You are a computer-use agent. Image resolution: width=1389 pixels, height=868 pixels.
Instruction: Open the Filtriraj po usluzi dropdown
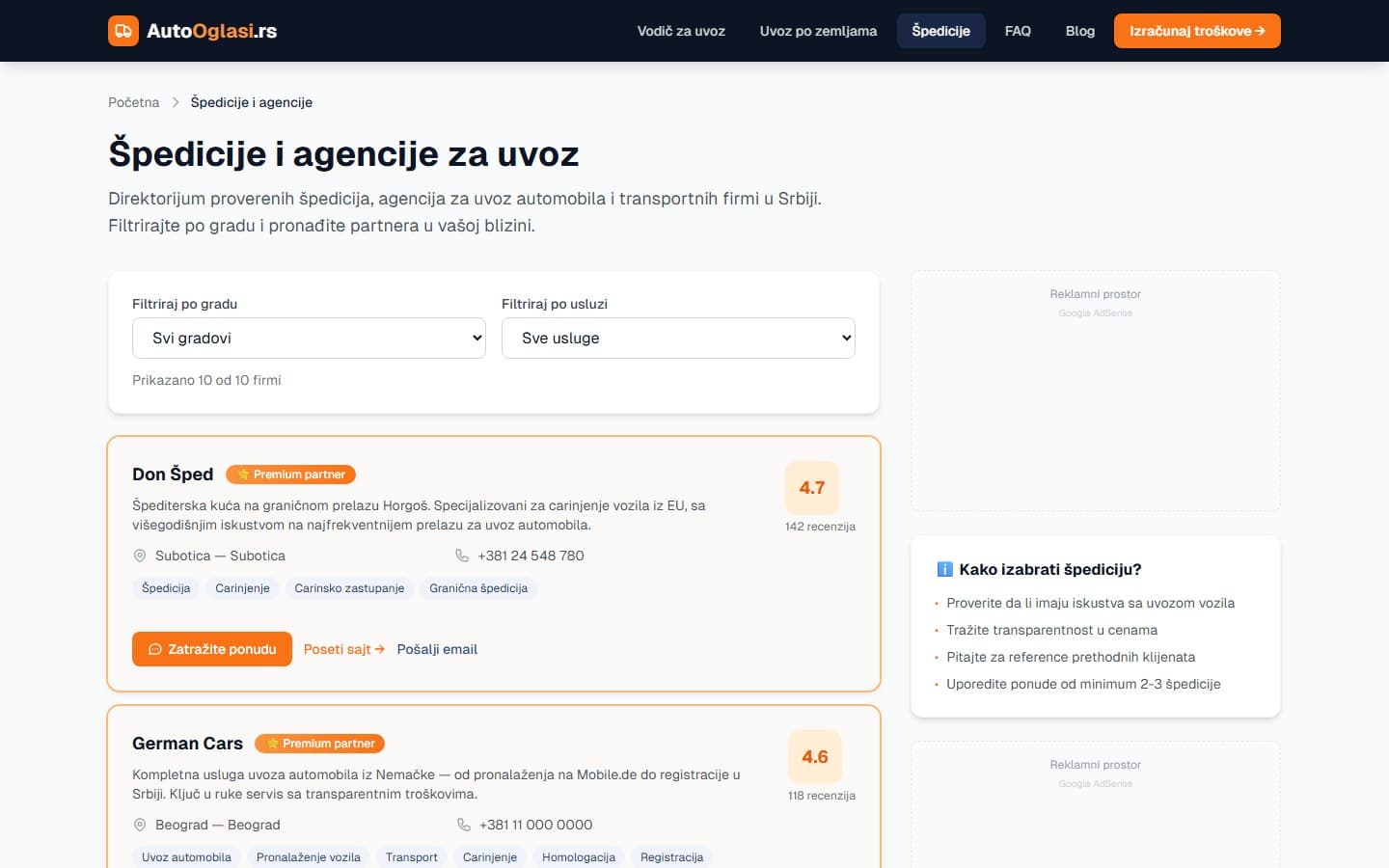tap(678, 338)
